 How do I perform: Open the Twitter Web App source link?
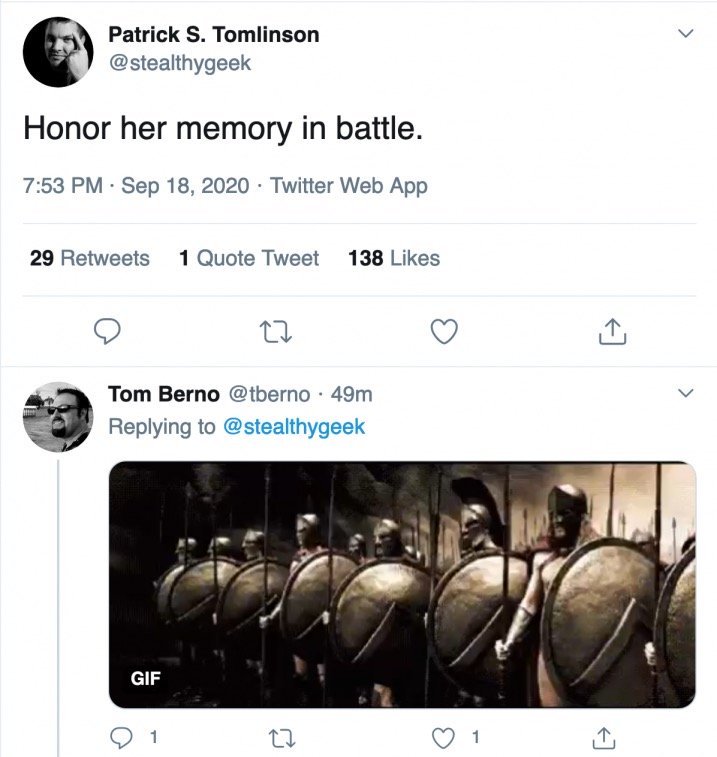349,186
